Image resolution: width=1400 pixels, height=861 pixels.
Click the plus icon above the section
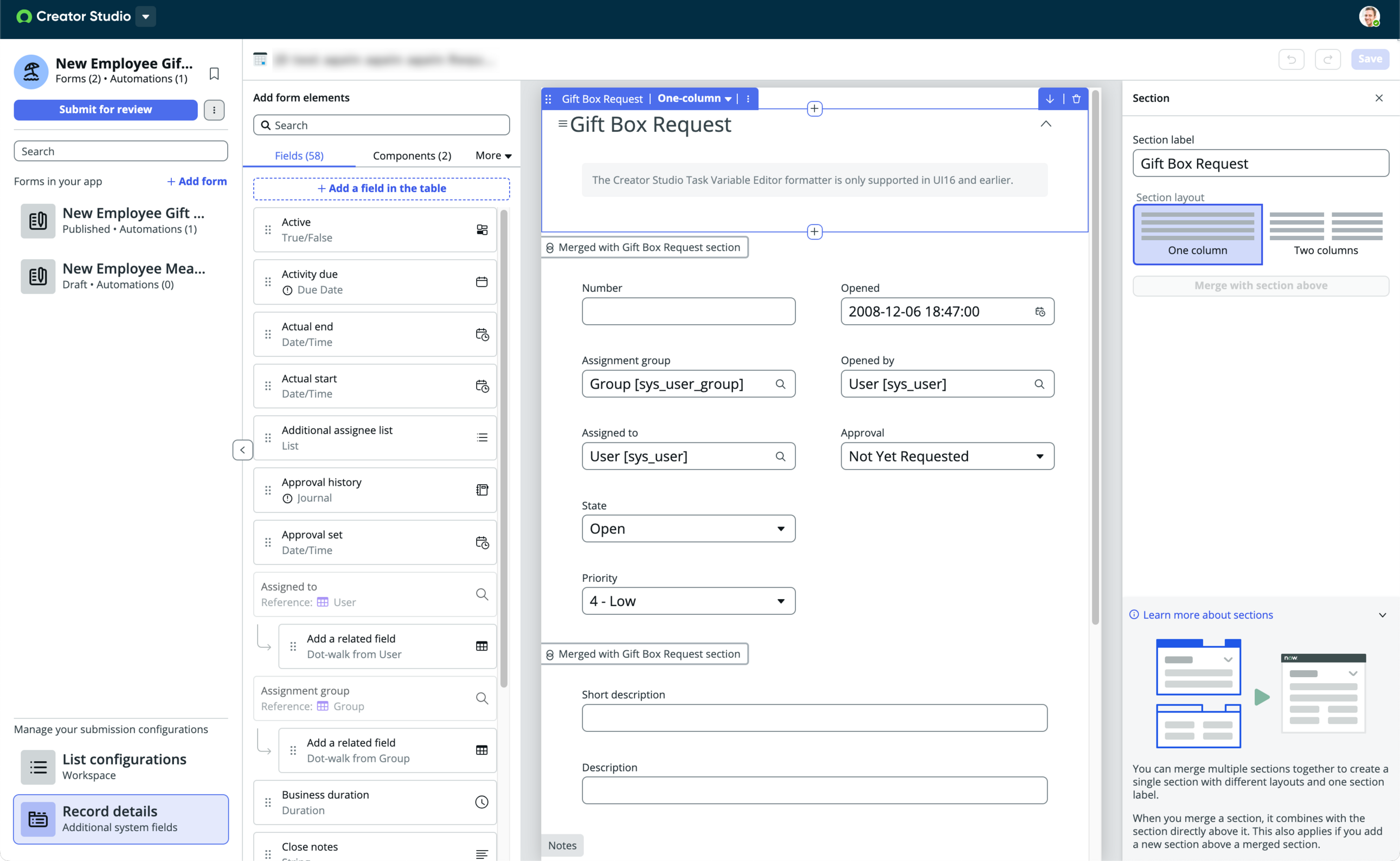pos(815,109)
